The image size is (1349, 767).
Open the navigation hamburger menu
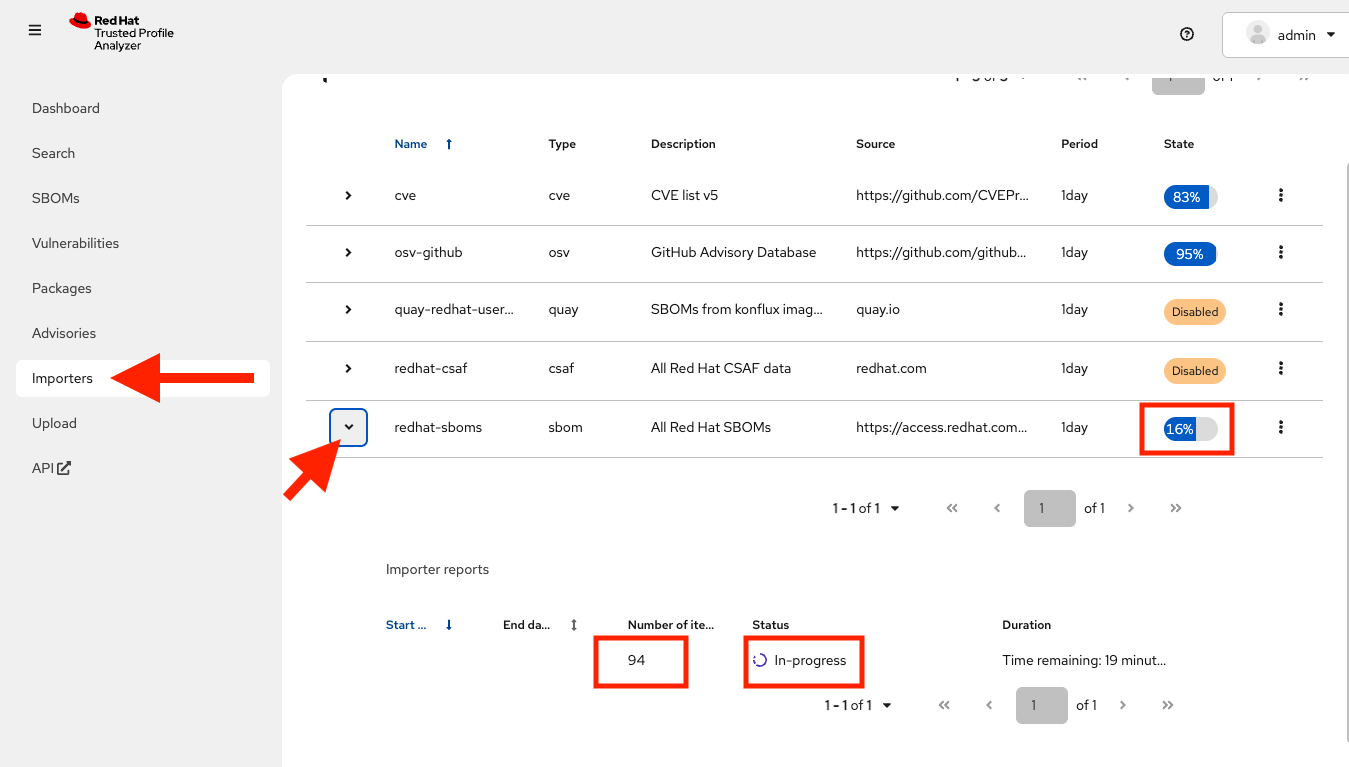click(x=34, y=30)
